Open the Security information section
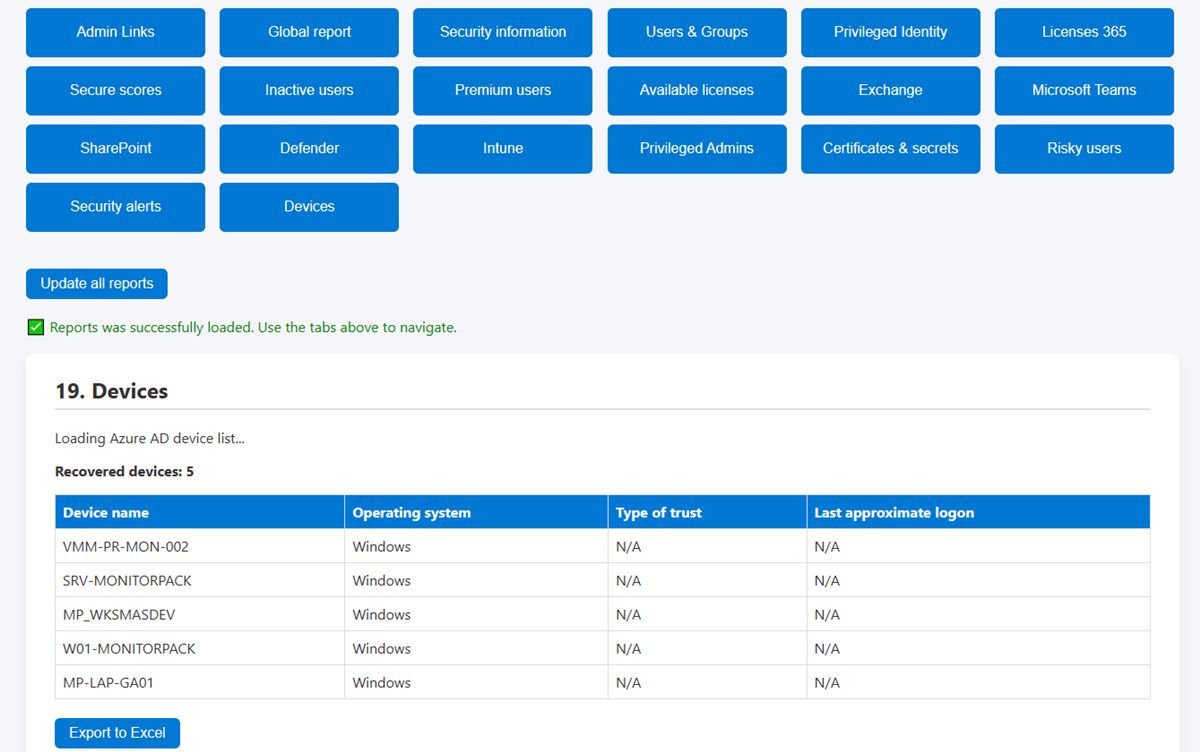The image size is (1200, 752). click(x=502, y=32)
